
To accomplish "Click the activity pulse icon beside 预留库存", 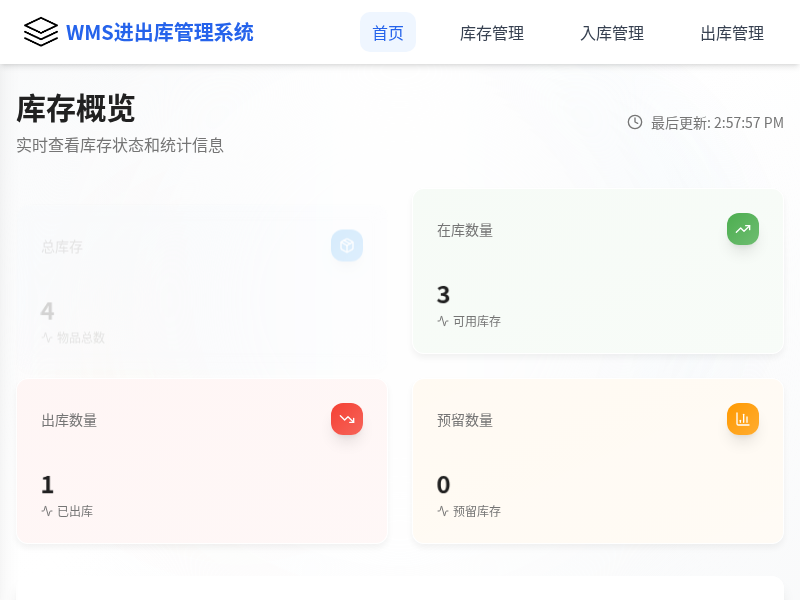I will [442, 511].
